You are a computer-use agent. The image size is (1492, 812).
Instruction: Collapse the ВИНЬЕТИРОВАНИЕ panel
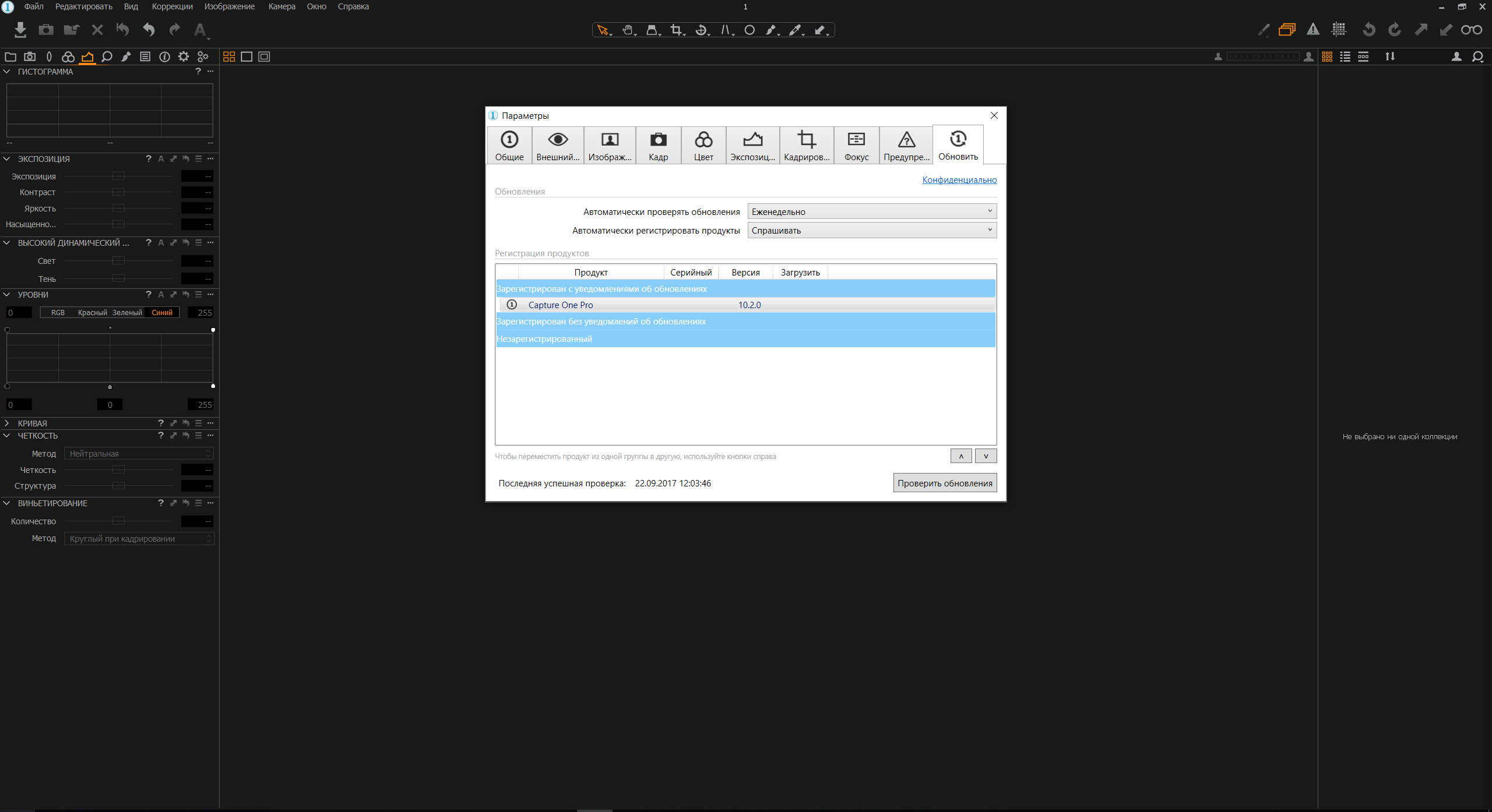pos(7,503)
